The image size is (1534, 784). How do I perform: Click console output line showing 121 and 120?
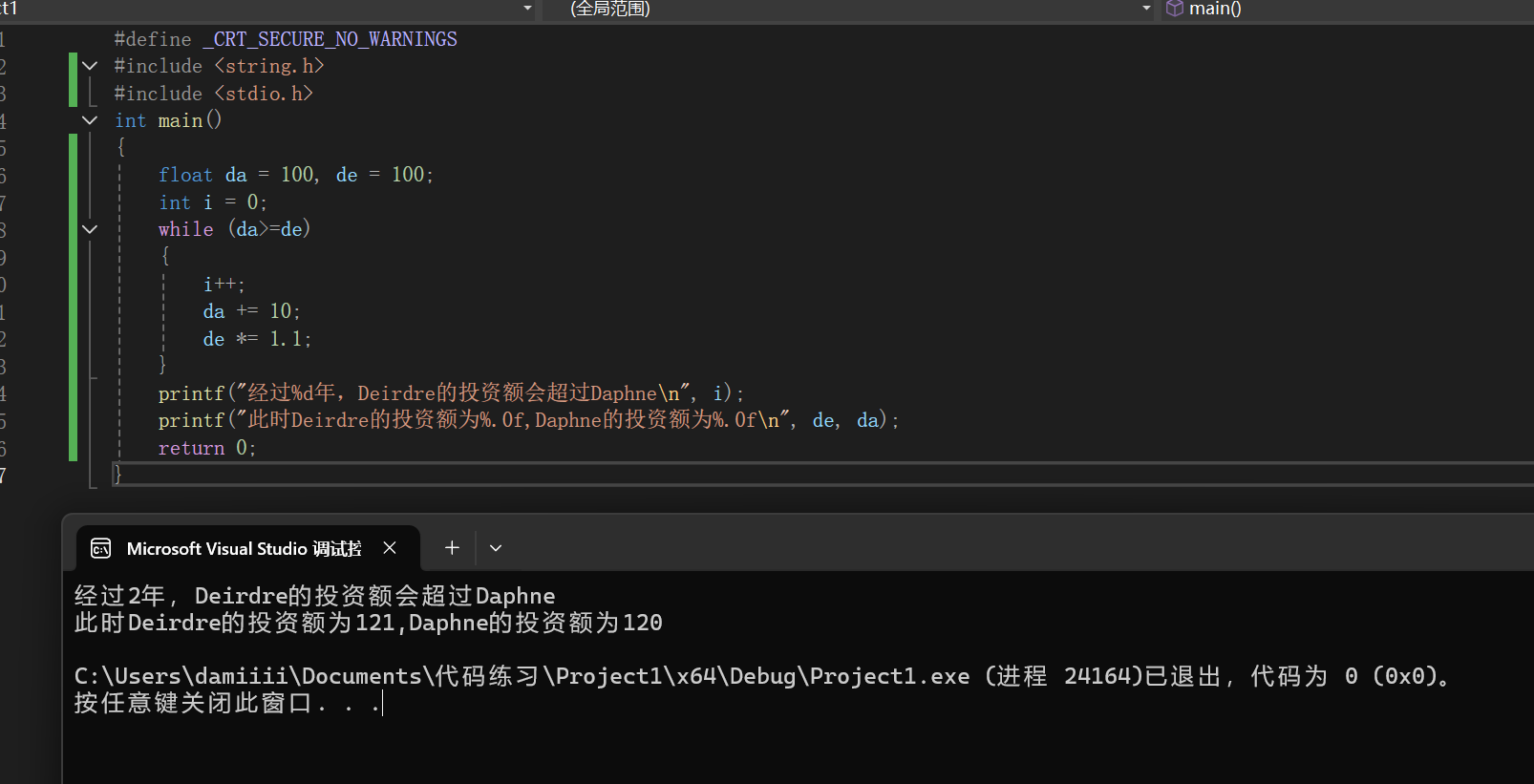tap(369, 623)
